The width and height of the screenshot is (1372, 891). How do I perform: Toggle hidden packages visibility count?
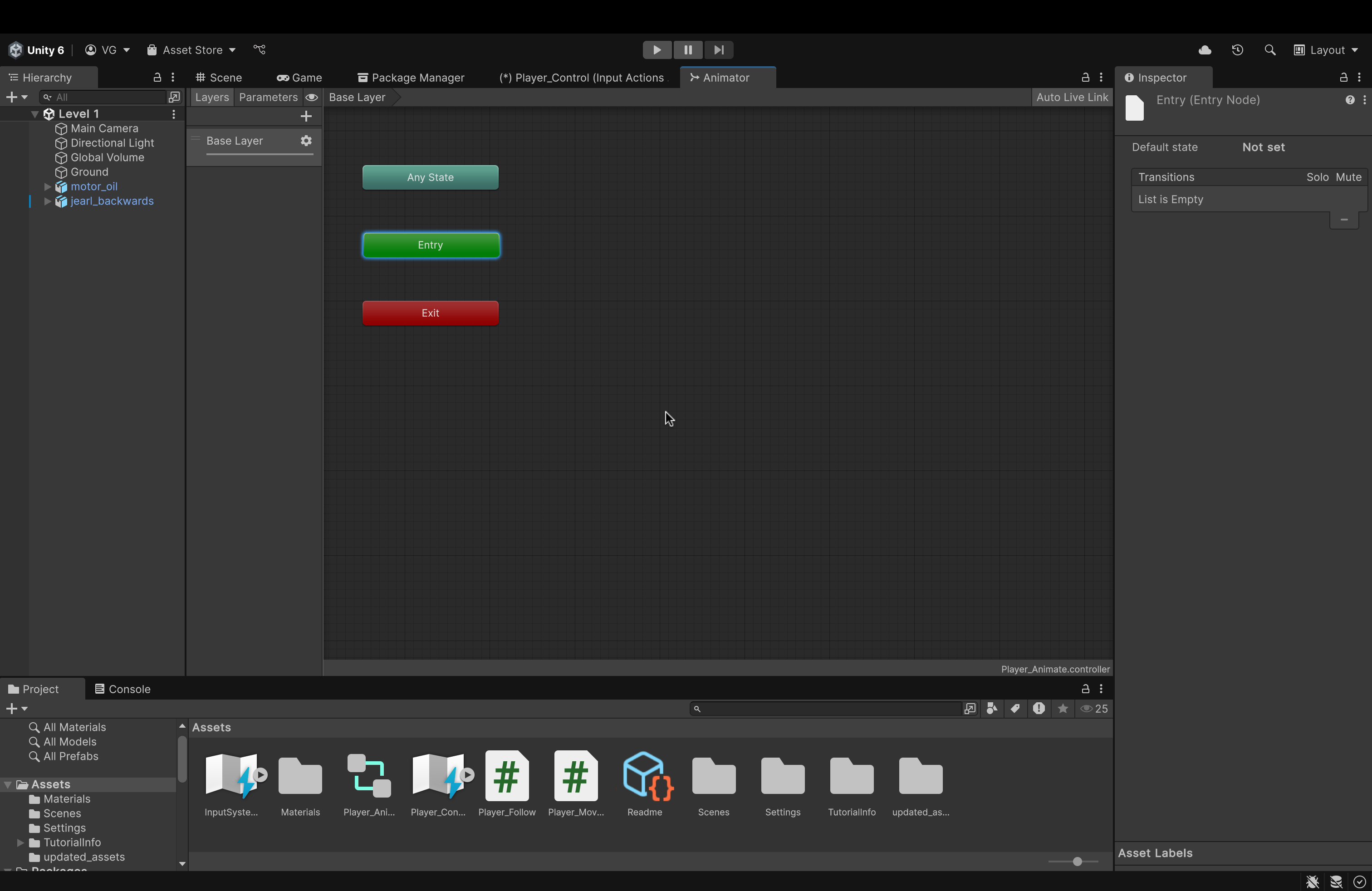[x=1093, y=709]
